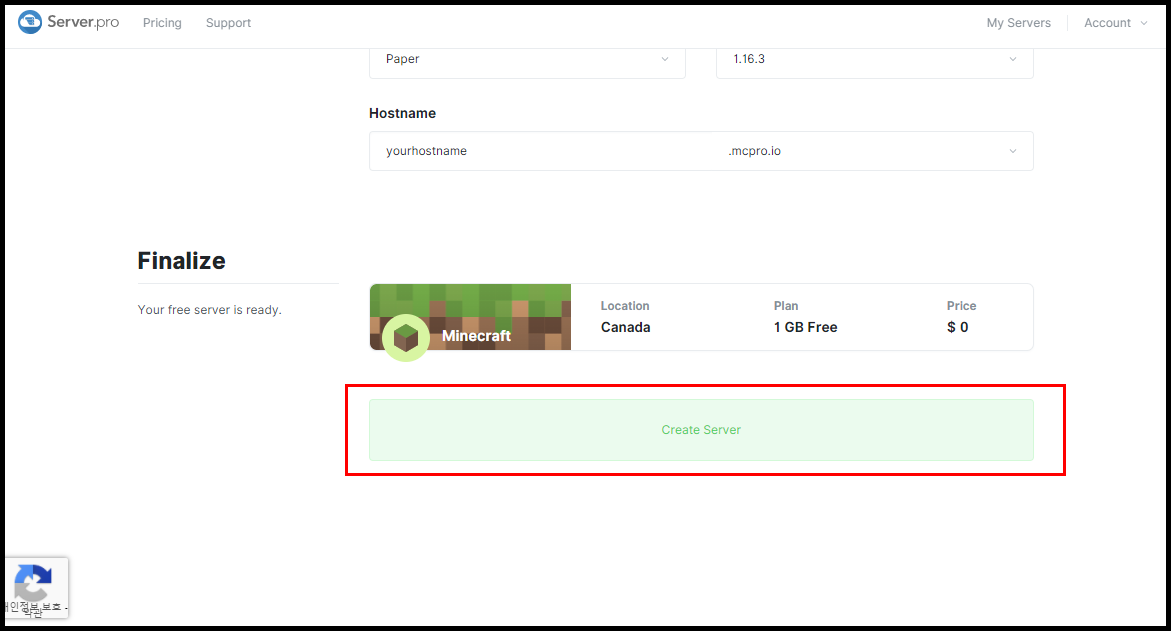
Task: Open the Pricing page
Action: pyautogui.click(x=162, y=23)
